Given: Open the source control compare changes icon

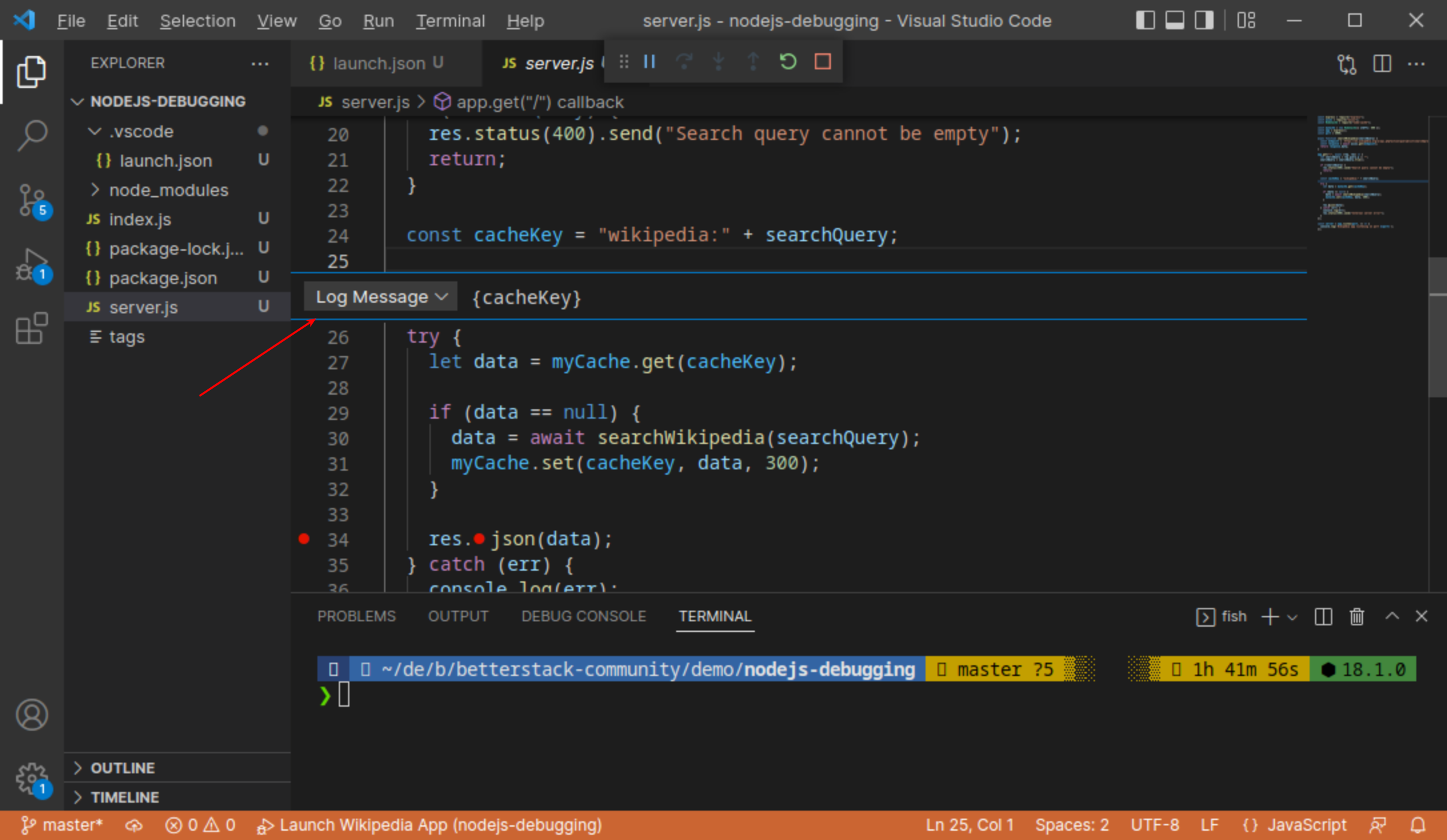Looking at the screenshot, I should pyautogui.click(x=1347, y=64).
